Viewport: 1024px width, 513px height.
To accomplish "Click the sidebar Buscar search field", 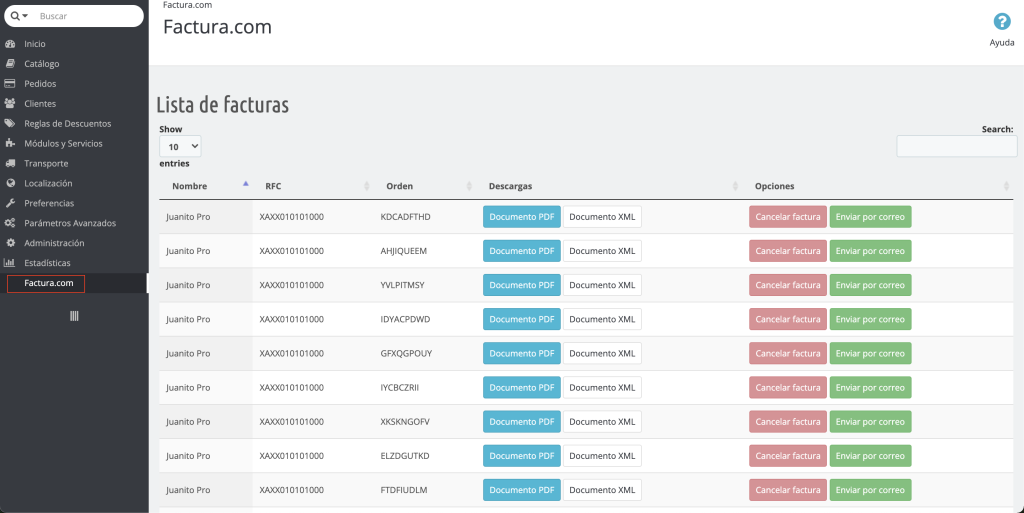I will coord(88,16).
